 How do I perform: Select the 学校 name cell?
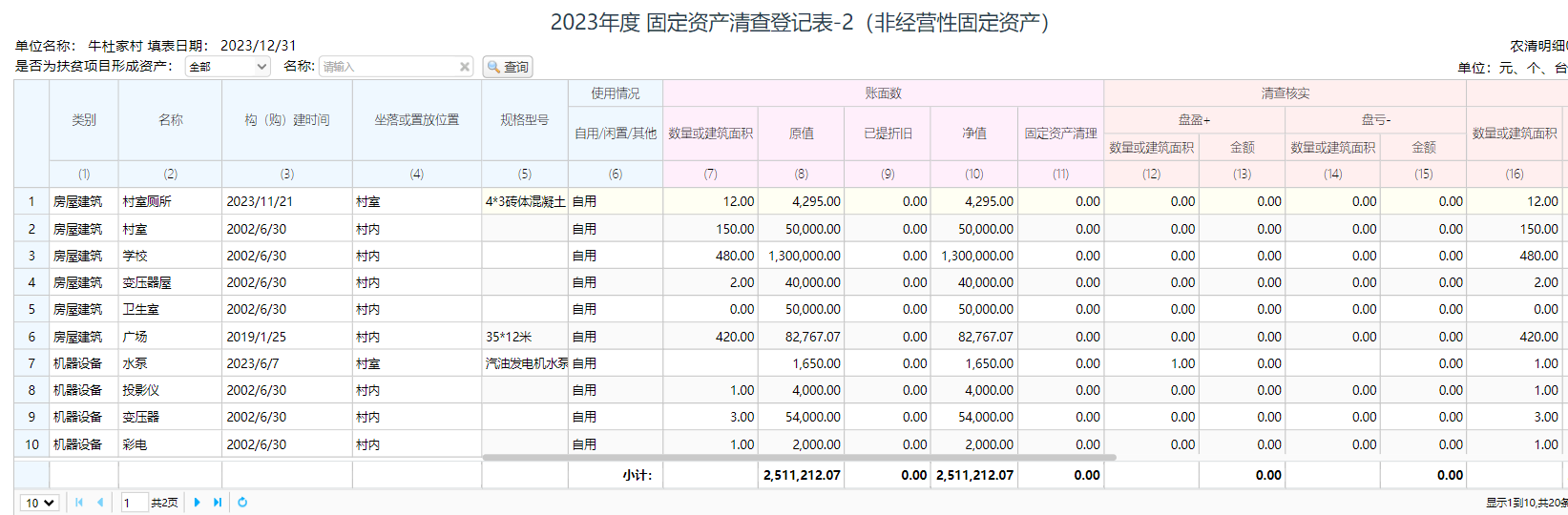click(170, 256)
